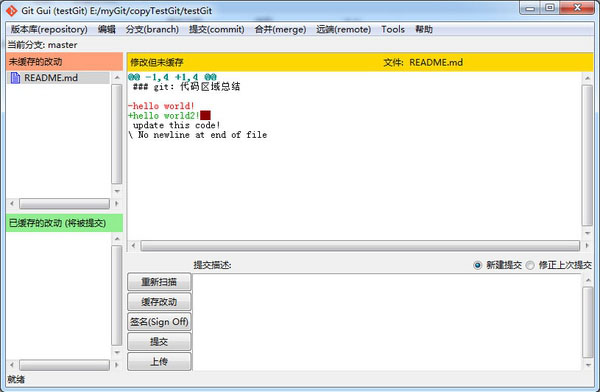Select the 新建提交 radio button

[478, 265]
